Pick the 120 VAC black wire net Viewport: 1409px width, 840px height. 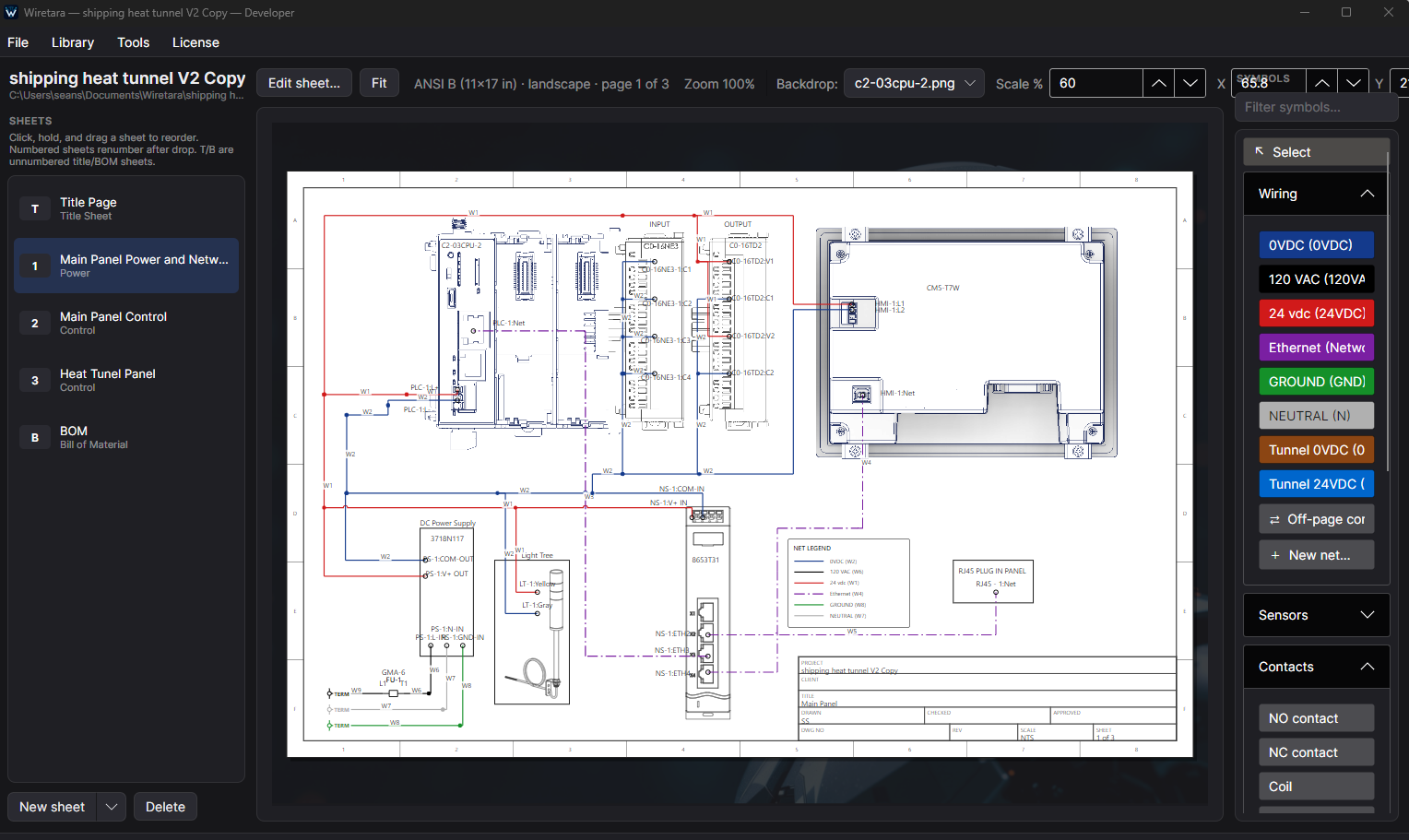(1316, 279)
